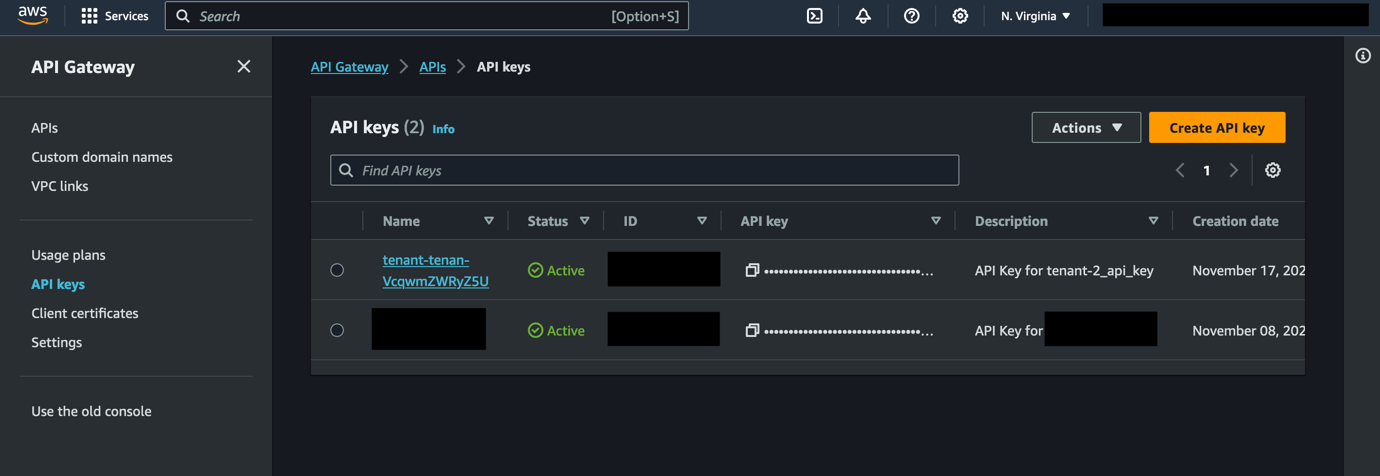Open console settings gear in top bar
Image resolution: width=1380 pixels, height=476 pixels.
click(x=960, y=16)
